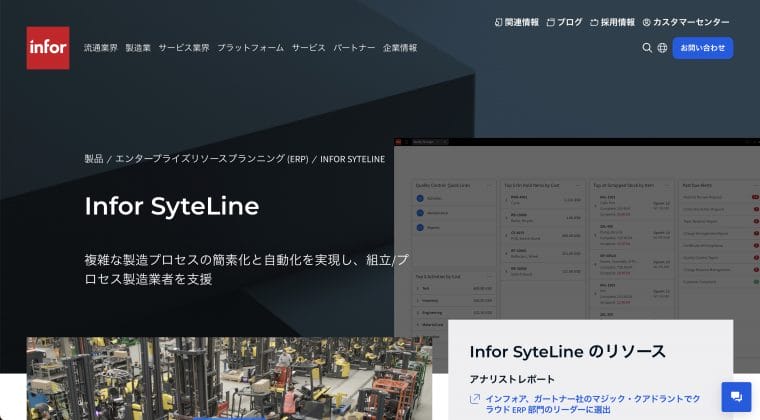The height and width of the screenshot is (420, 760).
Task: Open 関連情報 in the top utility bar
Action: (516, 22)
